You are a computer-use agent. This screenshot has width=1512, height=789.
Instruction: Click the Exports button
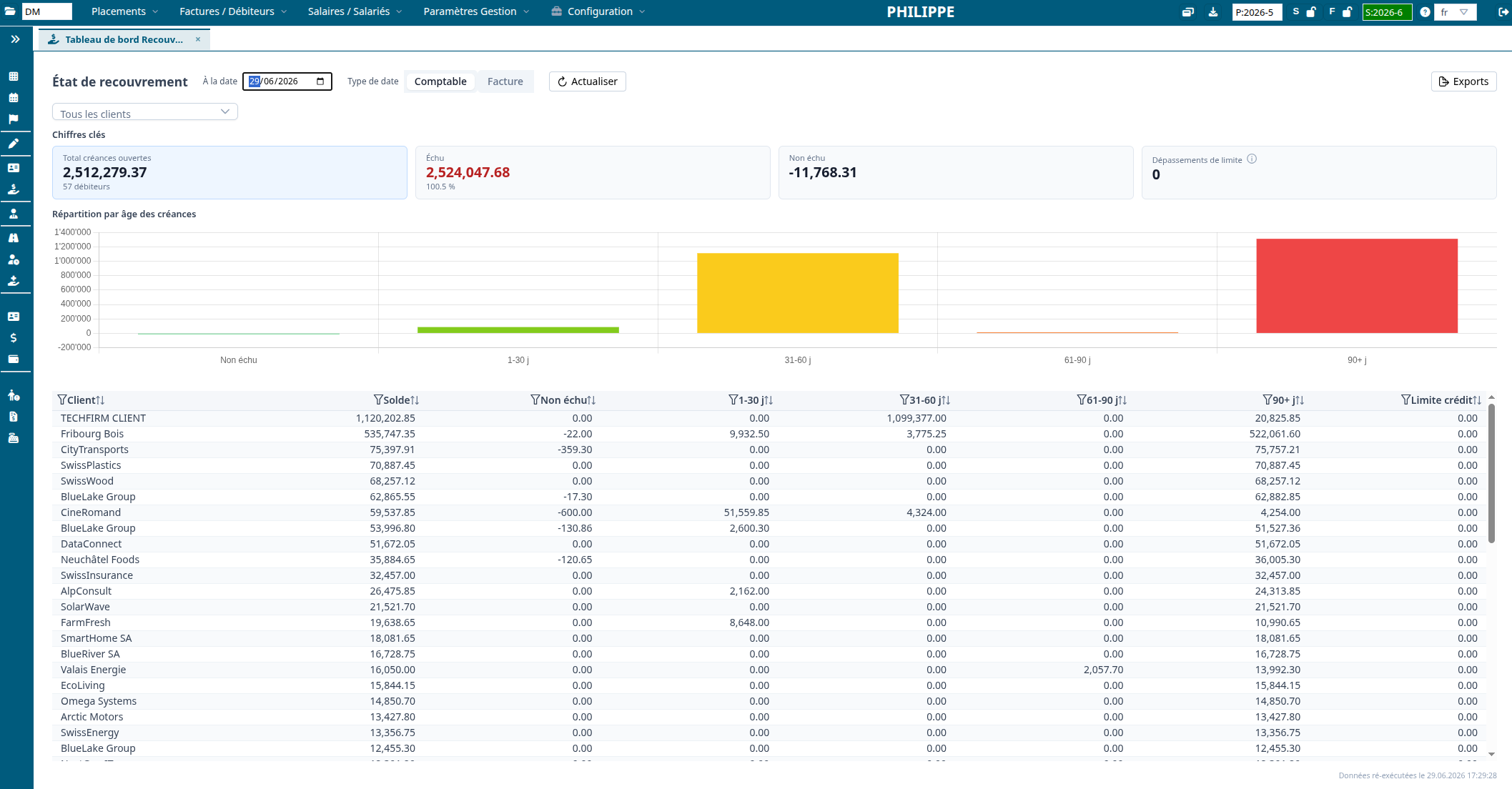[1463, 81]
